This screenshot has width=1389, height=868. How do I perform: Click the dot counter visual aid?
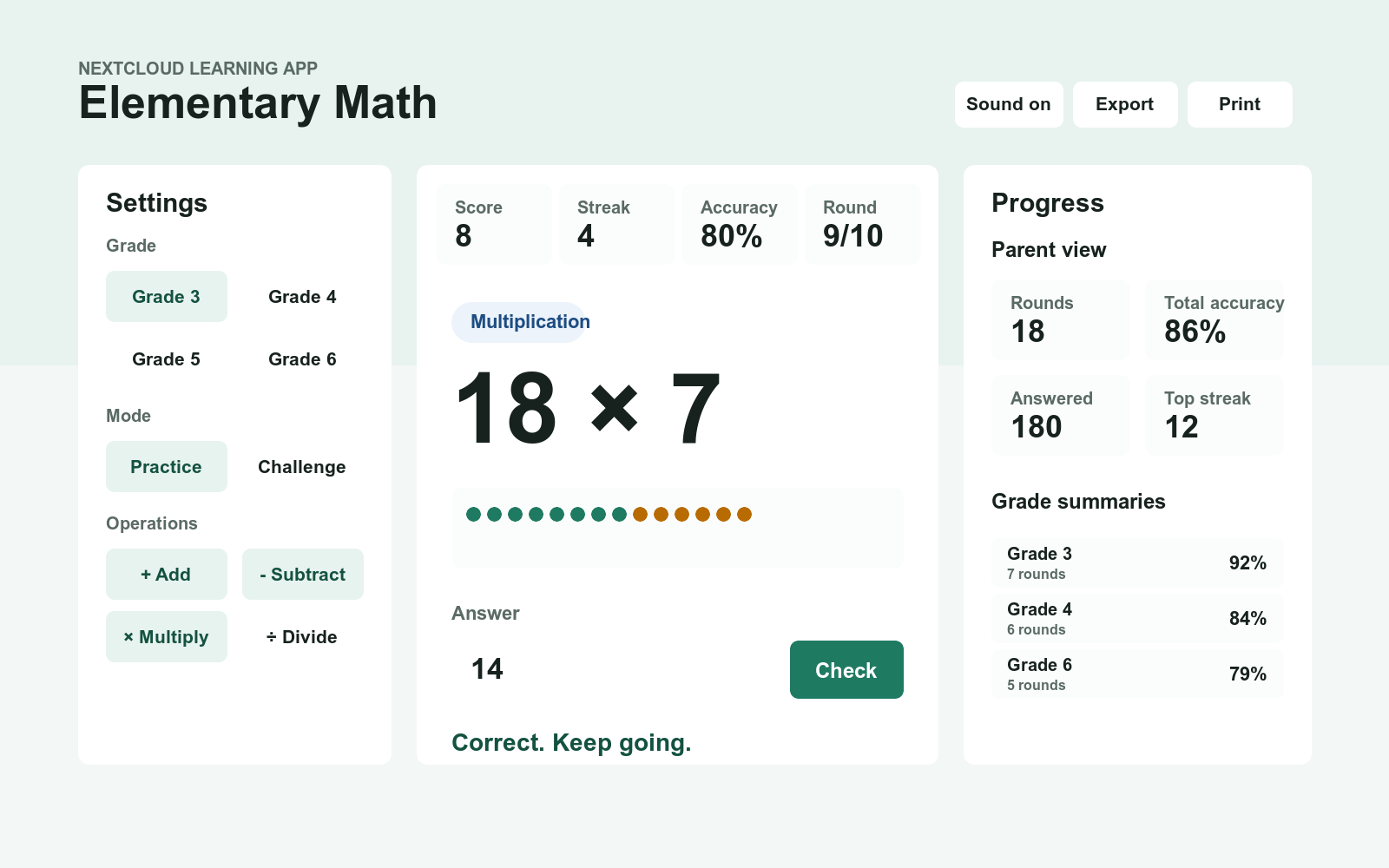point(677,528)
